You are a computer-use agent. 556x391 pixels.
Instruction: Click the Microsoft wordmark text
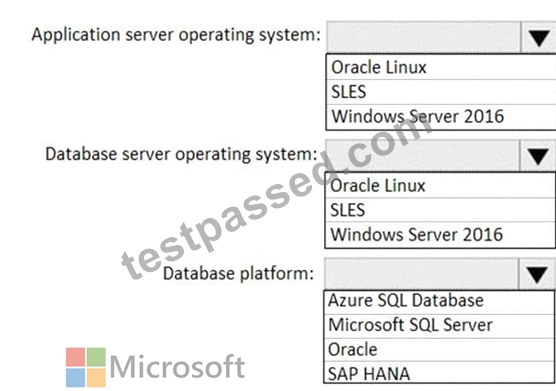[177, 367]
